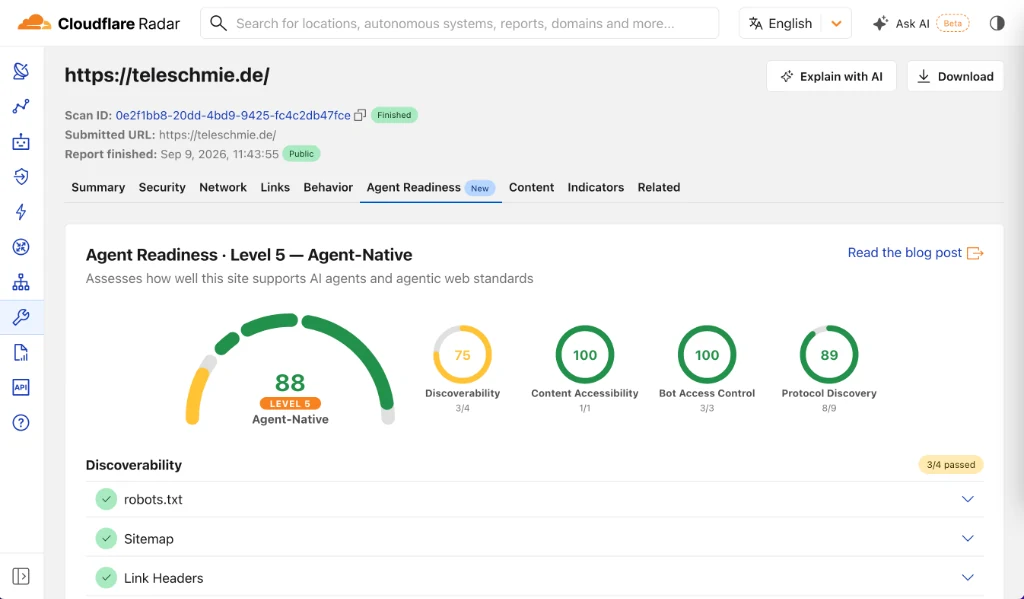Viewport: 1024px width, 599px height.
Task: Click the Ask AI sparkle icon
Action: (880, 24)
